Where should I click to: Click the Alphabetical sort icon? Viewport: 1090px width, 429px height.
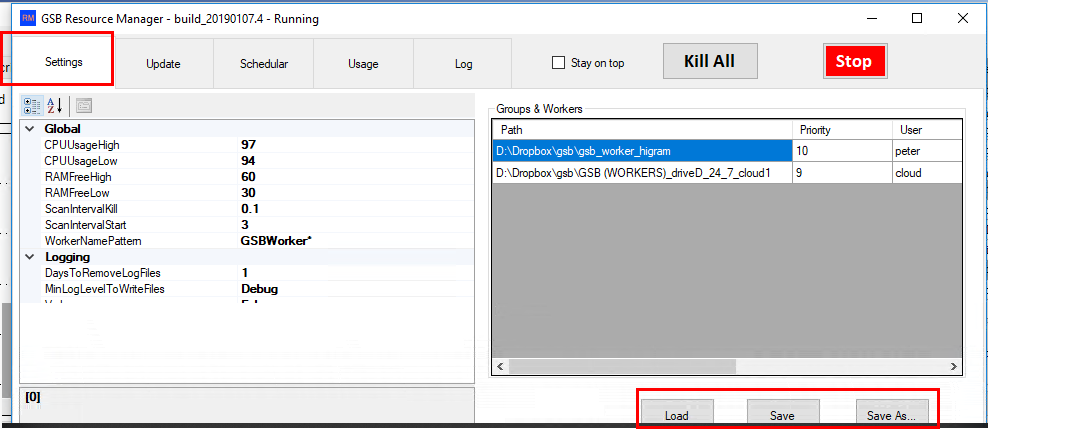click(55, 106)
